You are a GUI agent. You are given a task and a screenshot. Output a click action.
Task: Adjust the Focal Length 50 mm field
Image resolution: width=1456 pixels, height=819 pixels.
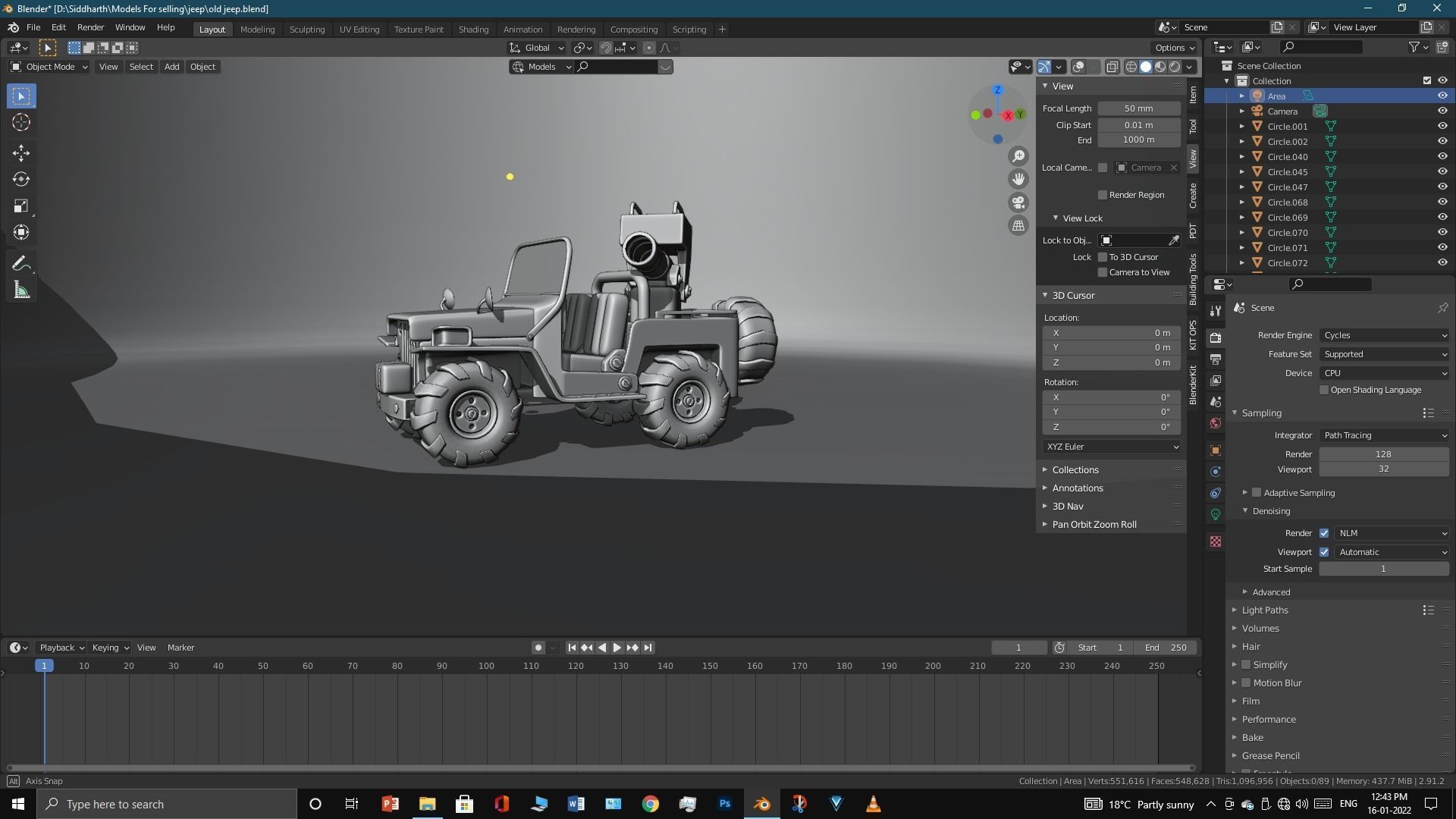pos(1139,108)
